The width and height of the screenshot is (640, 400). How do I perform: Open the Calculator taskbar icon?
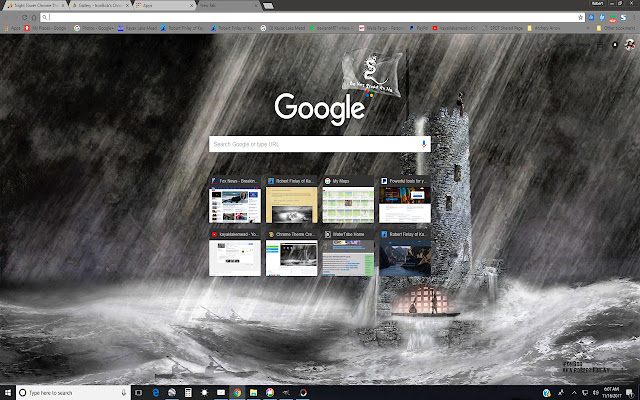point(188,393)
